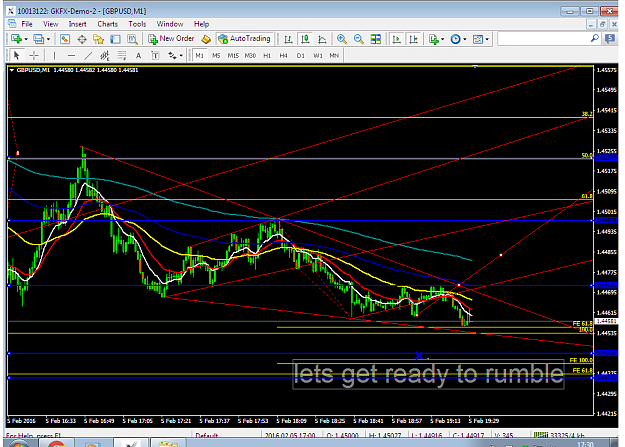The width and height of the screenshot is (625, 447).
Task: Toggle chart Auto Scroll
Action: (397, 39)
